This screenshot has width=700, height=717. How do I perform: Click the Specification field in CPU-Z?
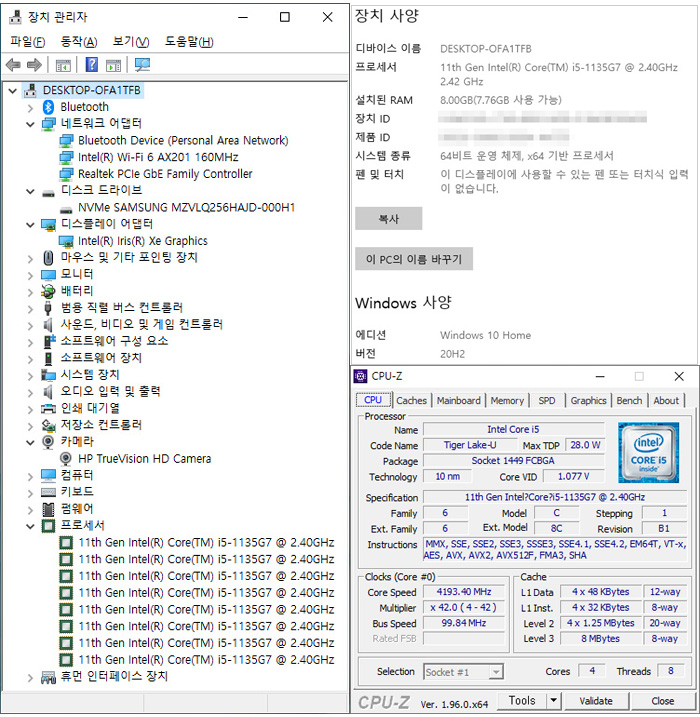click(555, 497)
